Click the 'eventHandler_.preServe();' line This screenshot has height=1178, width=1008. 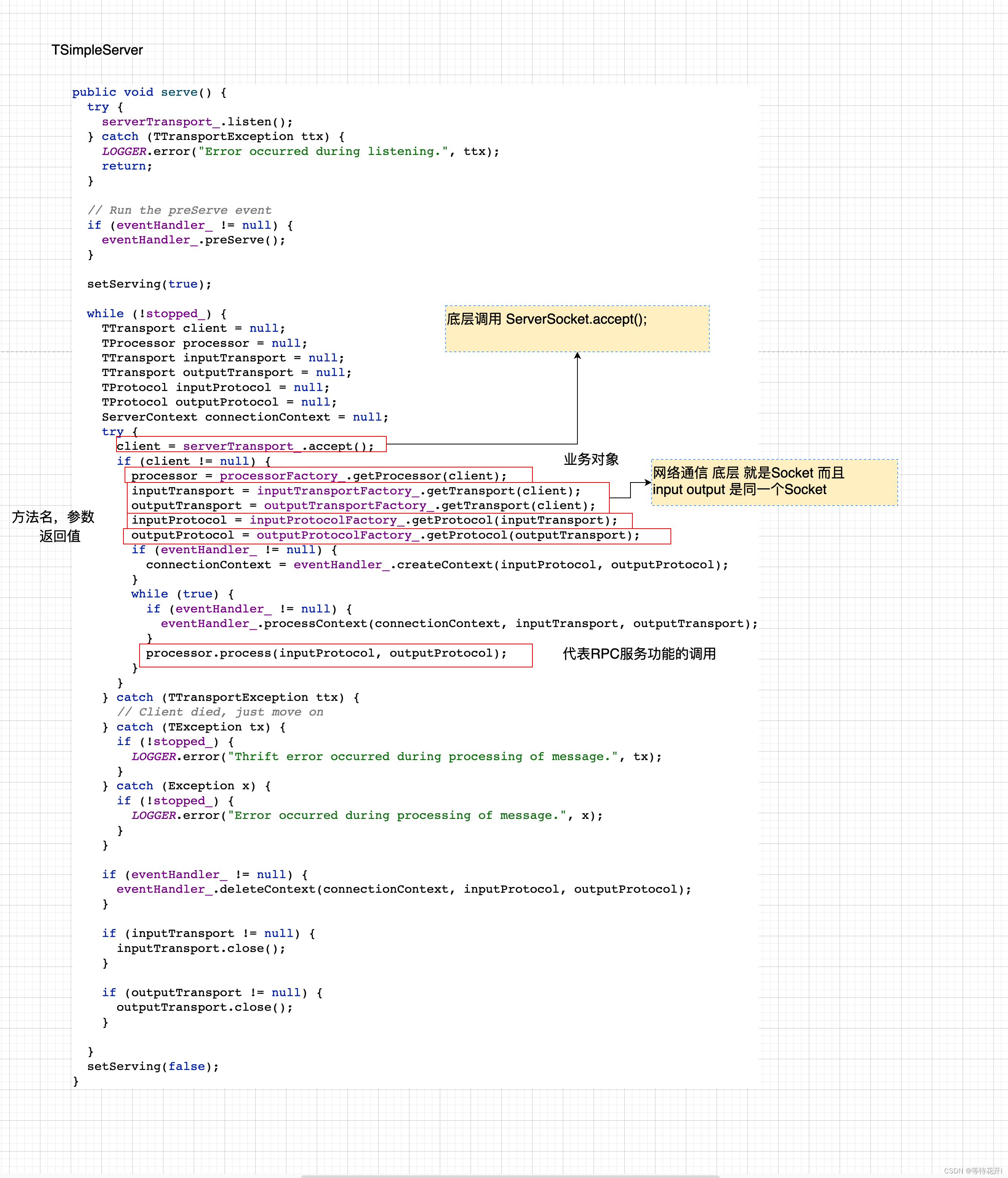coord(194,240)
